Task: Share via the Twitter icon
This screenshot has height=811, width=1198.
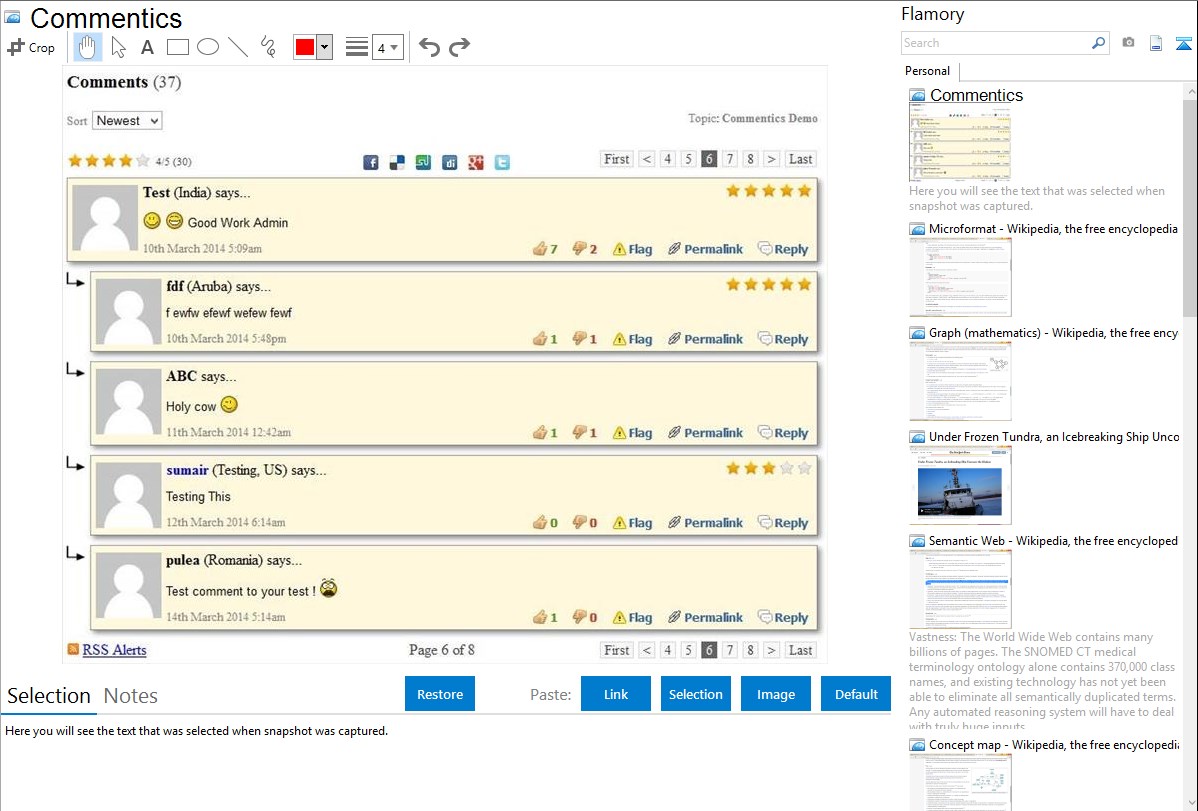Action: click(502, 162)
